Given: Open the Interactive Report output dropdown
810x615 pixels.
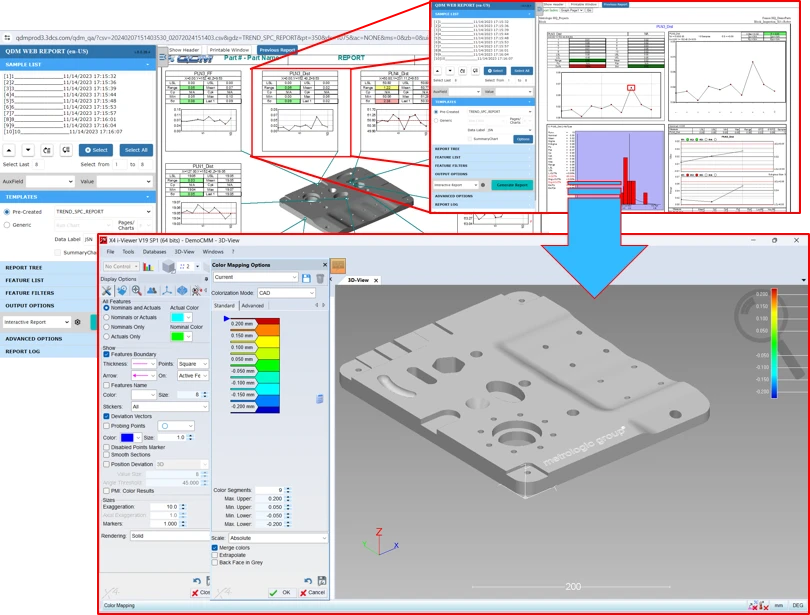Looking at the screenshot, I should [x=36, y=322].
